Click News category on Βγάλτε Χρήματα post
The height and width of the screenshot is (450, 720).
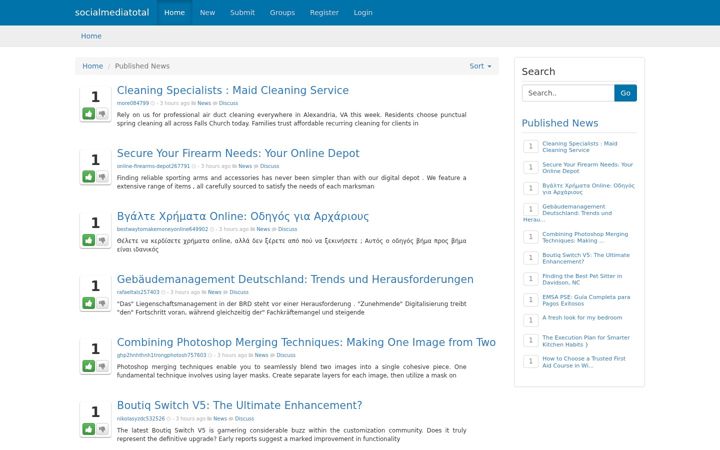click(263, 229)
